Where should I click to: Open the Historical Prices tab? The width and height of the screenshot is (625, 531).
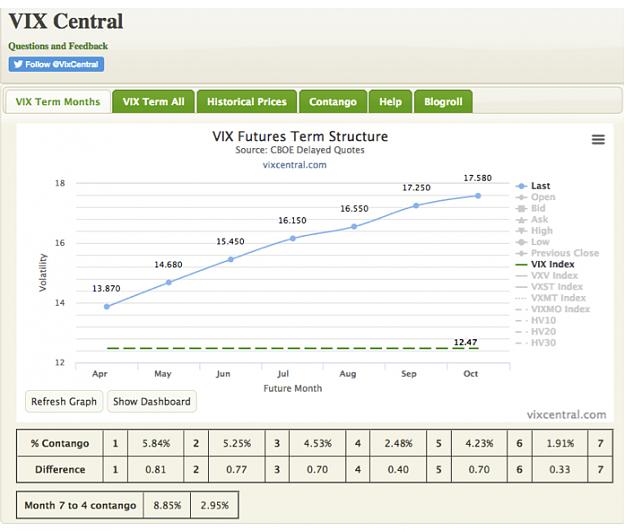pyautogui.click(x=247, y=102)
